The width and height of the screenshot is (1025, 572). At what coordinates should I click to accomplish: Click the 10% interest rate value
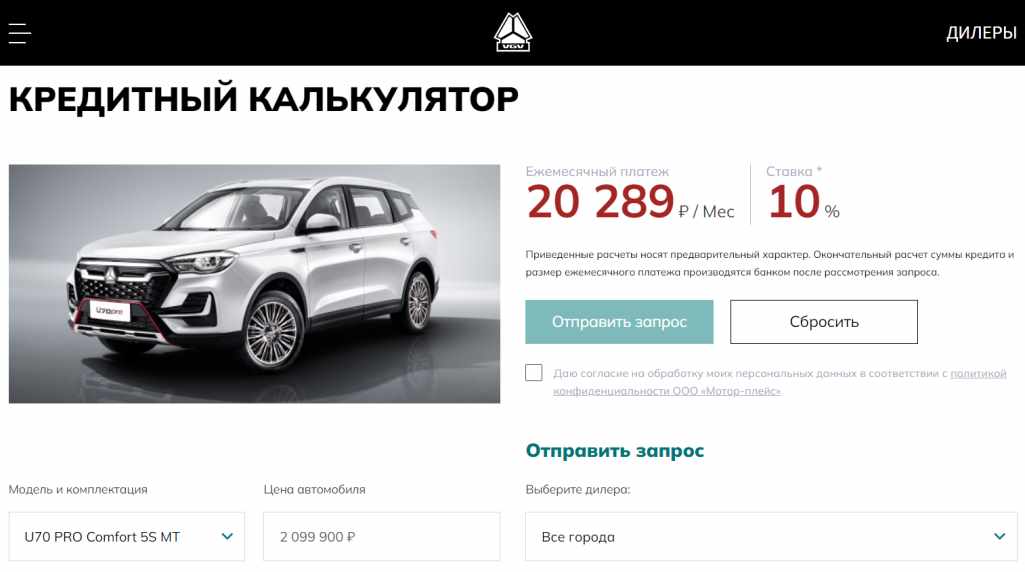tap(803, 201)
